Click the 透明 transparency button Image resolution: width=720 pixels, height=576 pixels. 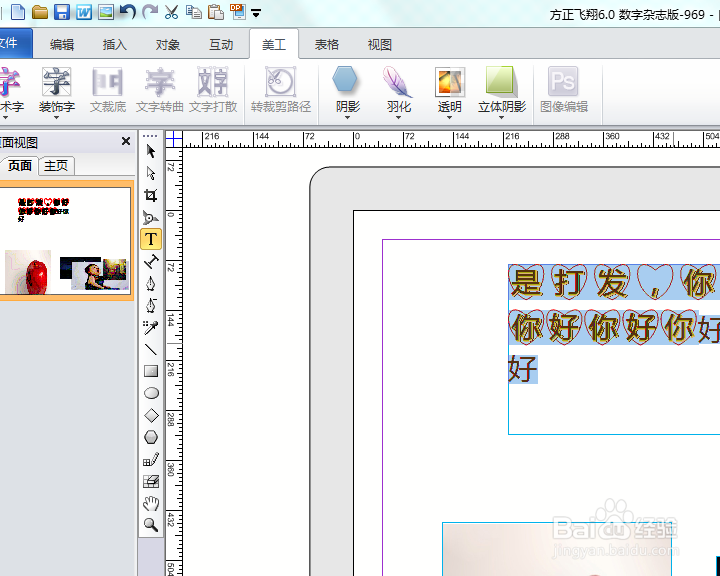(x=450, y=90)
